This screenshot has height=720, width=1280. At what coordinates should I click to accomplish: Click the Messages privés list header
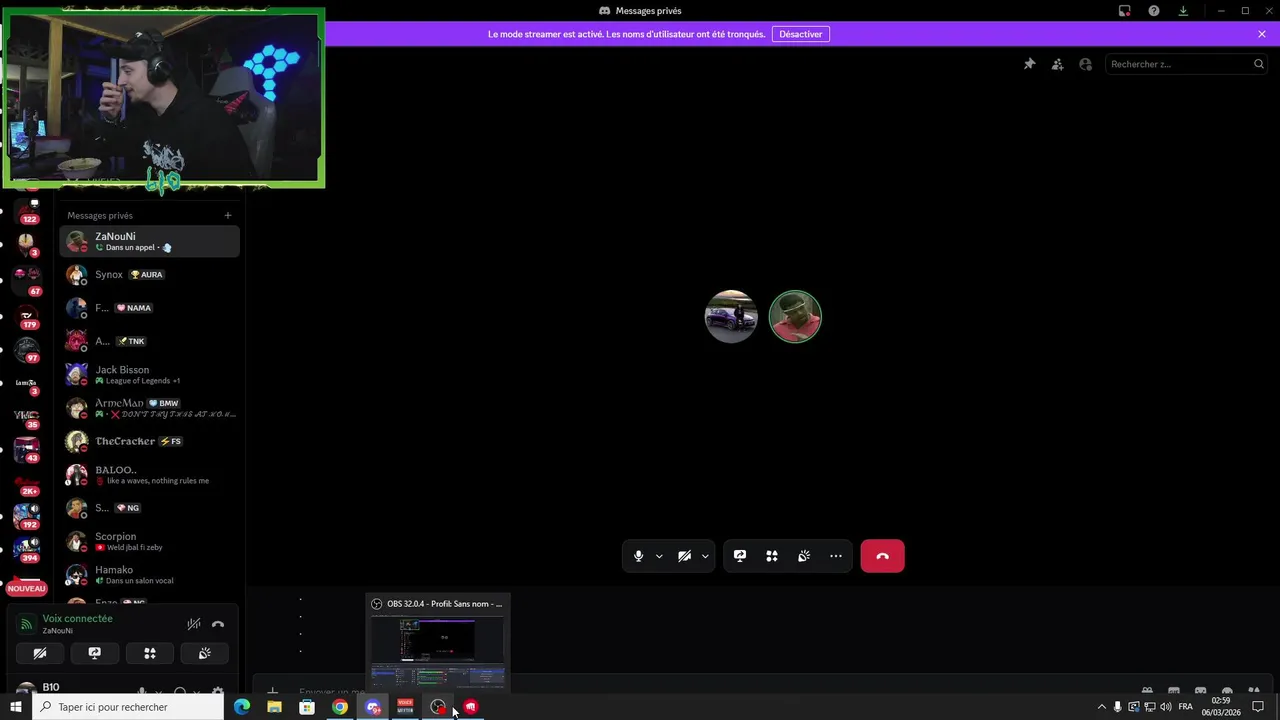(100, 215)
